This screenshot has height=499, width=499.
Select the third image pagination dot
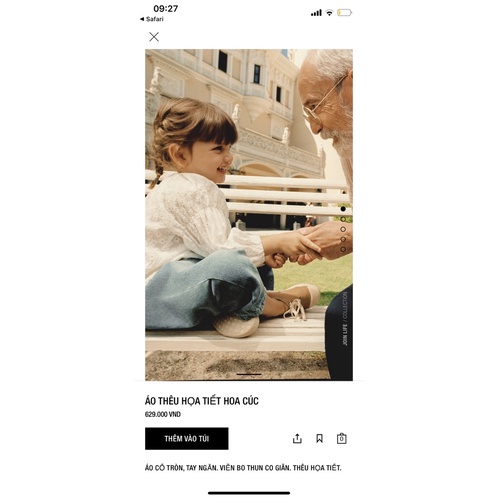(x=343, y=229)
